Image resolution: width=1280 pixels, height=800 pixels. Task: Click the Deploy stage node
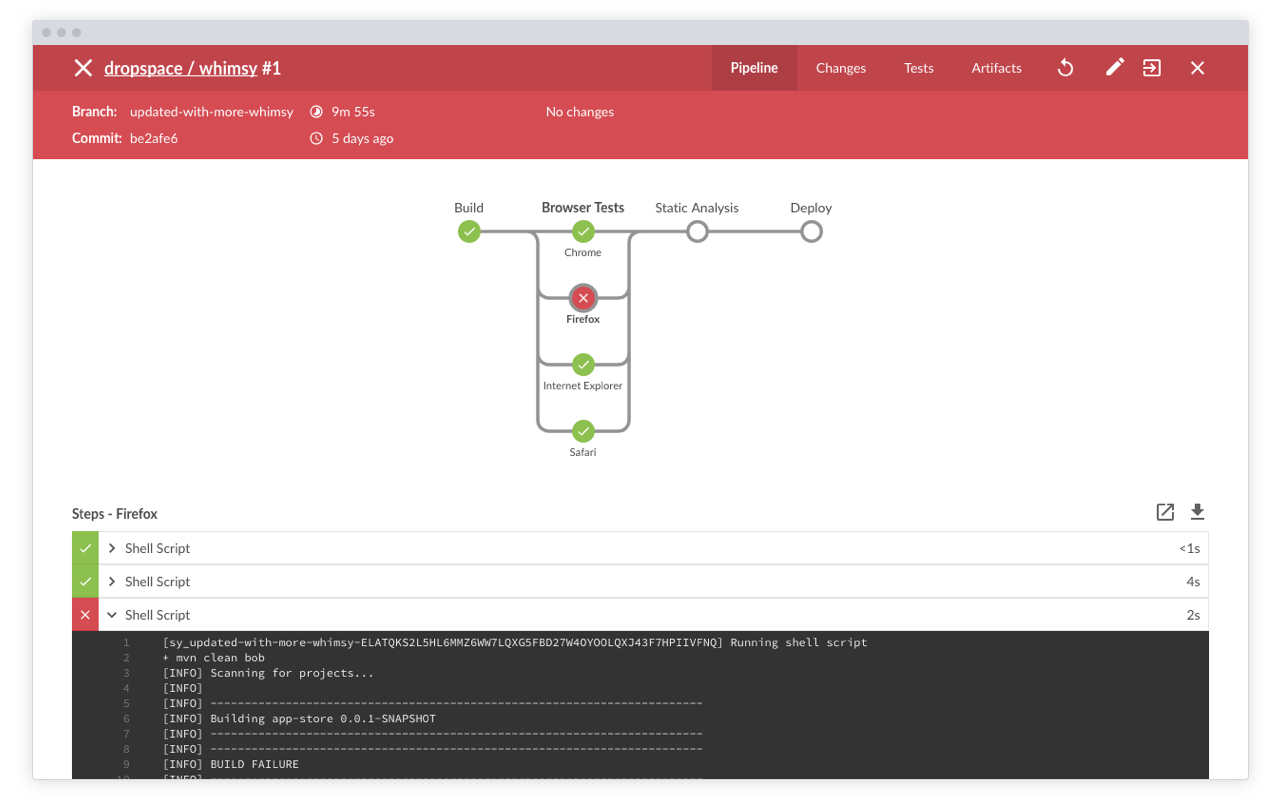tap(810, 231)
